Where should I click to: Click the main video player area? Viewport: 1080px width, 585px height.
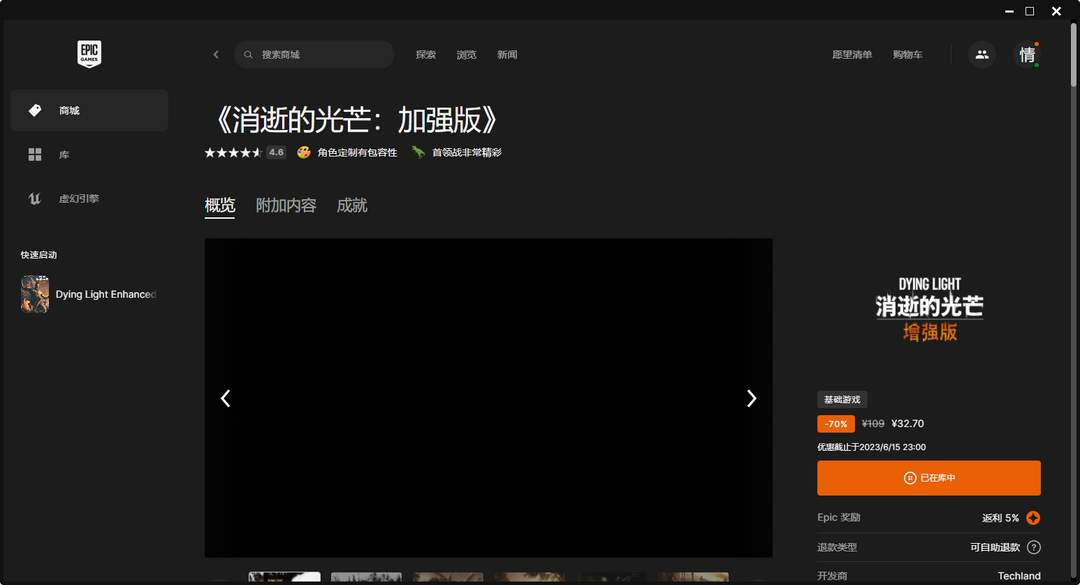click(x=488, y=398)
